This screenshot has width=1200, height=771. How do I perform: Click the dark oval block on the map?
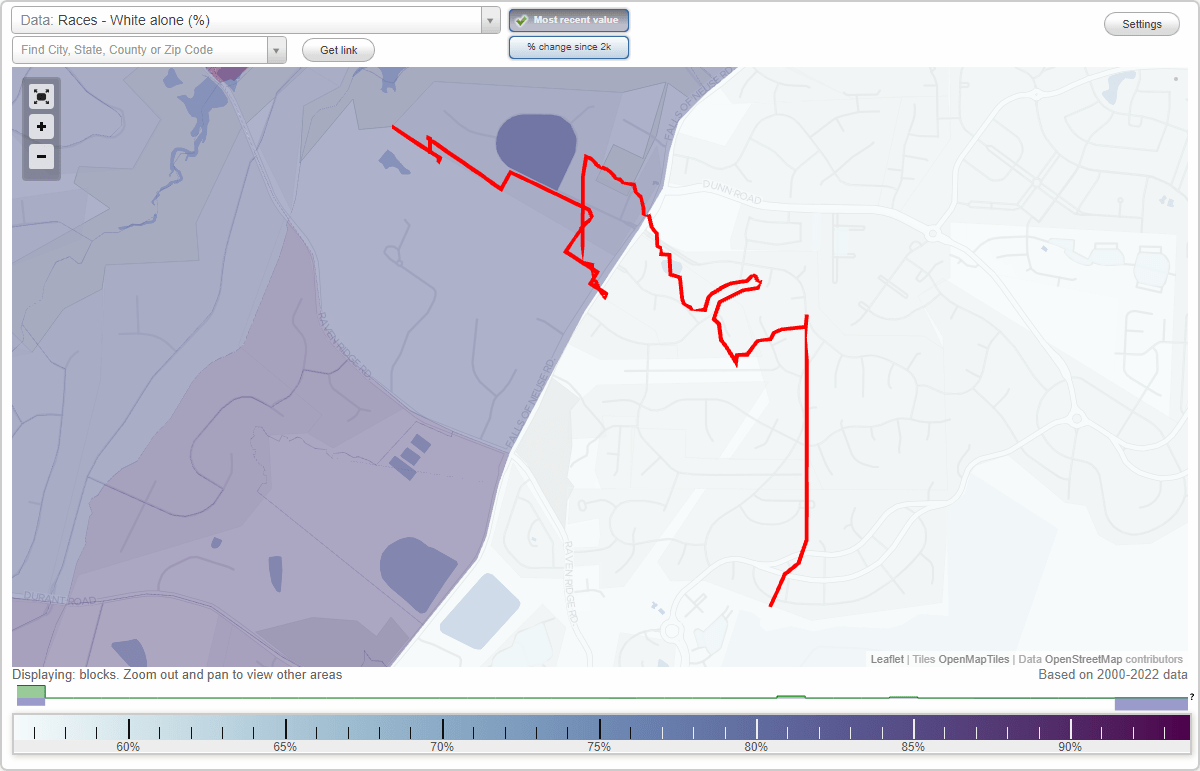coord(537,151)
